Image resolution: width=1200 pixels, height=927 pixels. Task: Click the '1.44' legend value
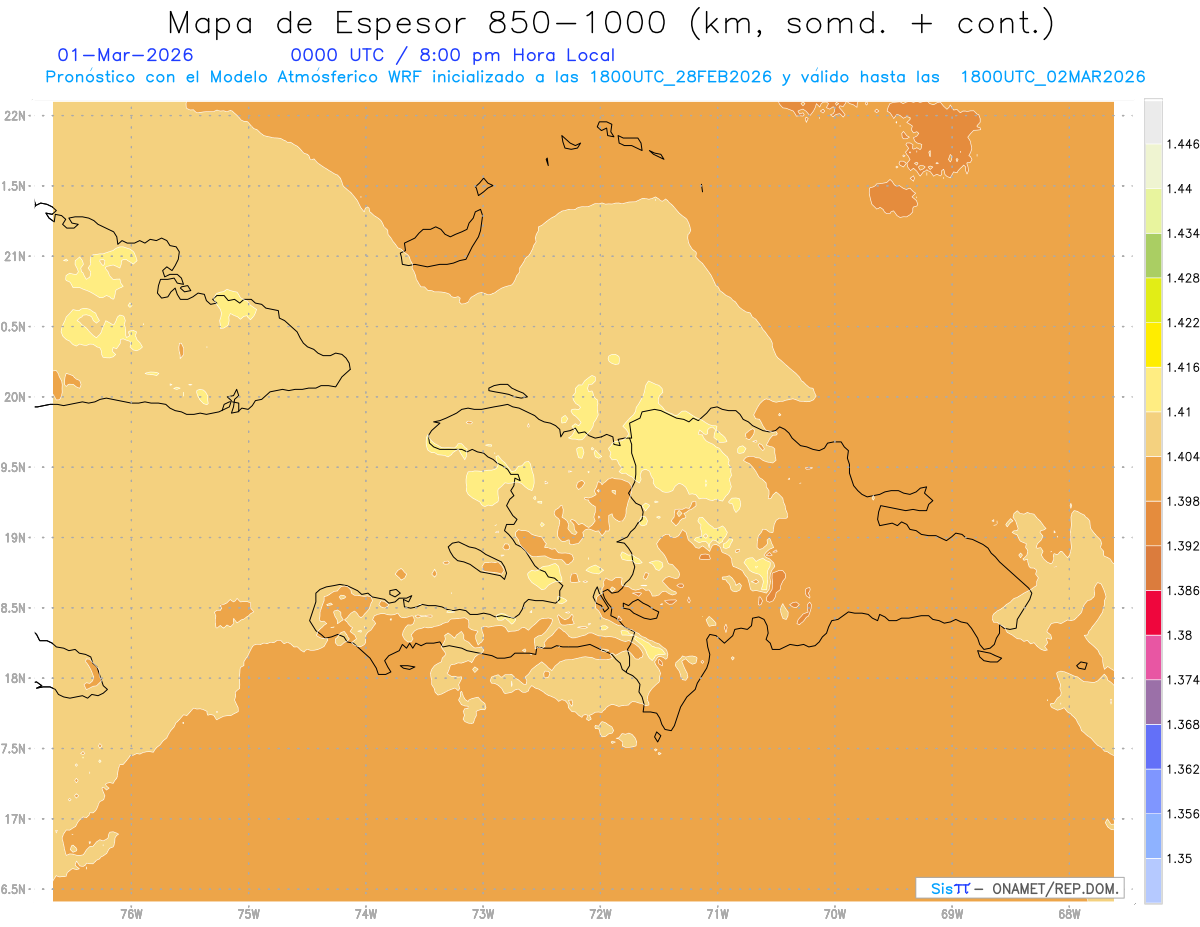(1179, 189)
